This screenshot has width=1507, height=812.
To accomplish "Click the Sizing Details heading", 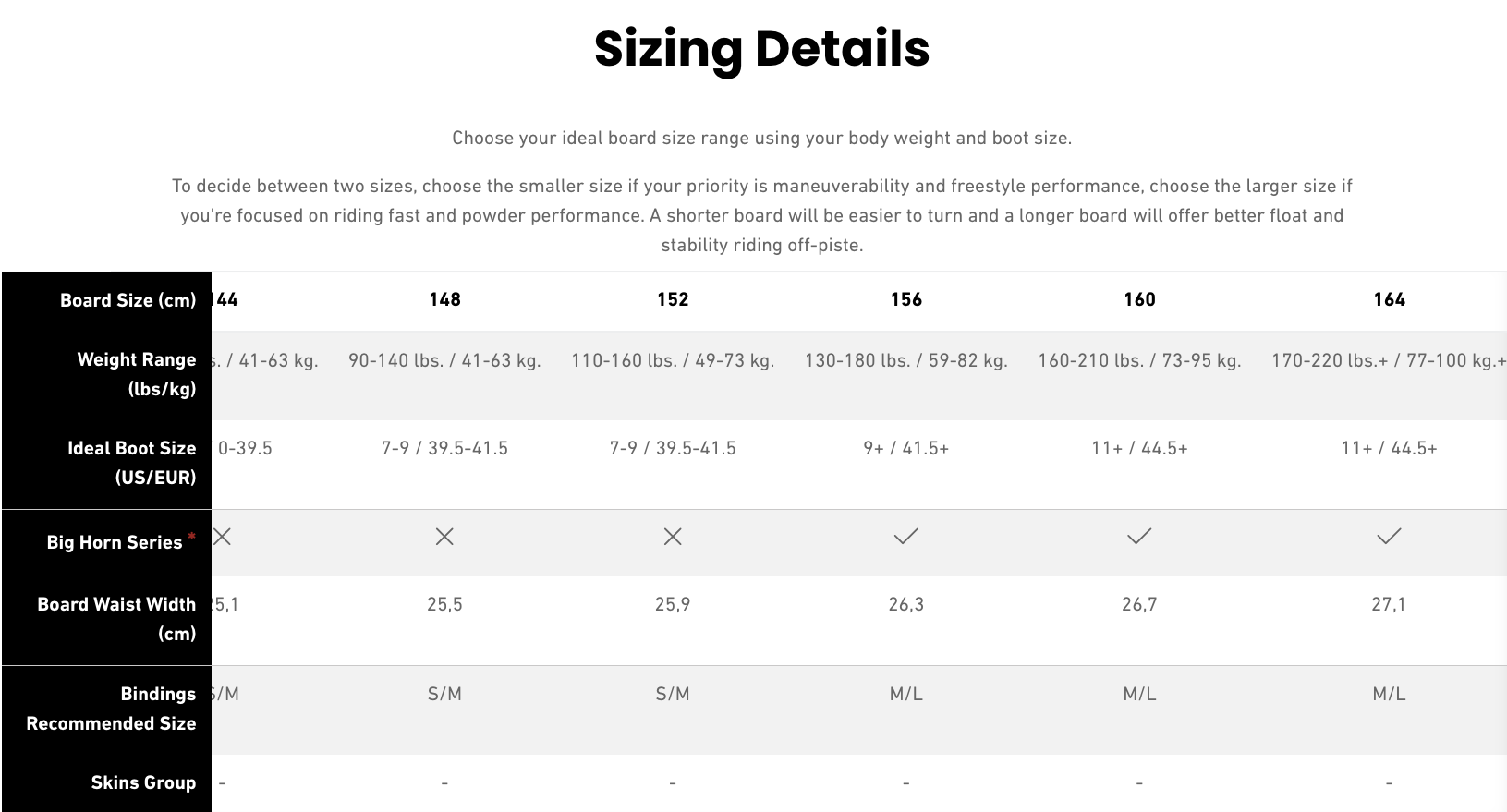I will coord(761,49).
